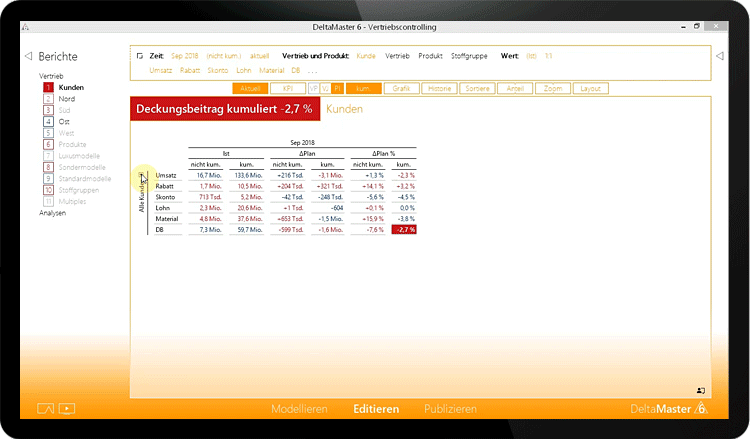This screenshot has height=439, width=750.
Task: Toggle the VP comparison button
Action: tap(314, 88)
